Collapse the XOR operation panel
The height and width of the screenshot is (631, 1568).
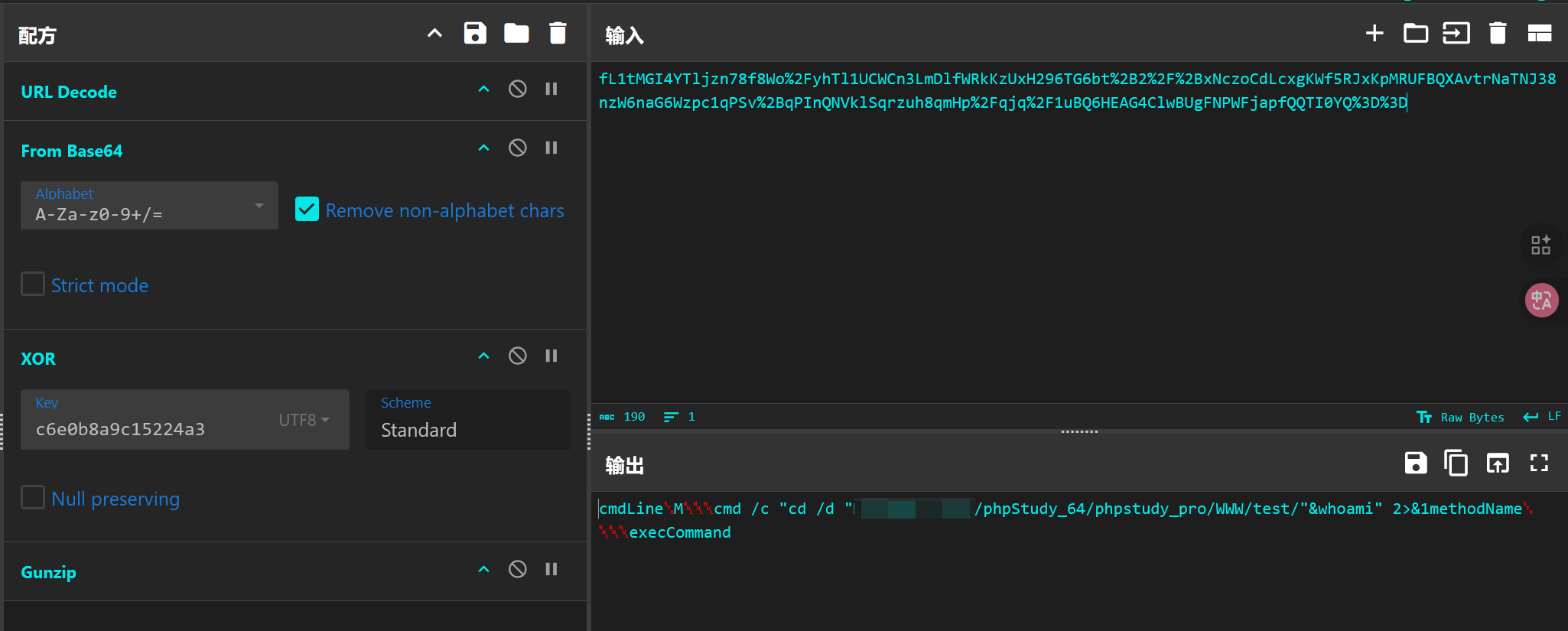pos(483,356)
